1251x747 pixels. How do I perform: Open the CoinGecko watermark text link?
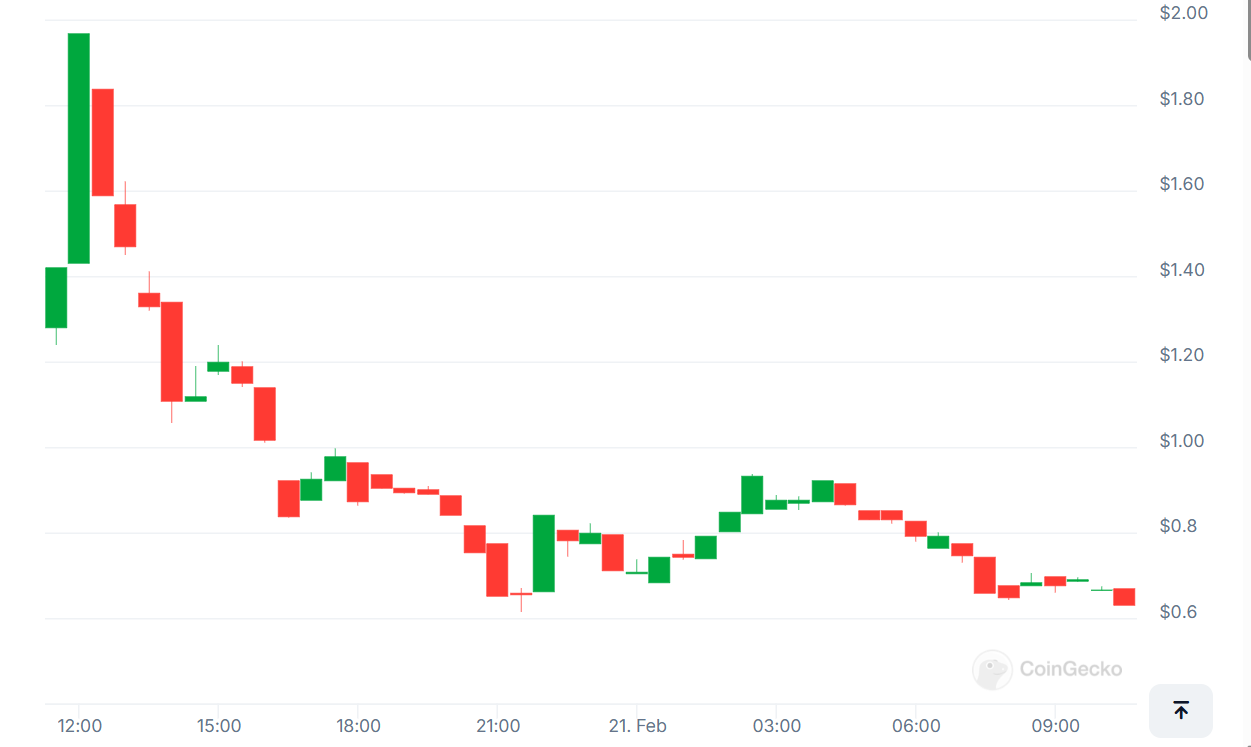point(1070,669)
